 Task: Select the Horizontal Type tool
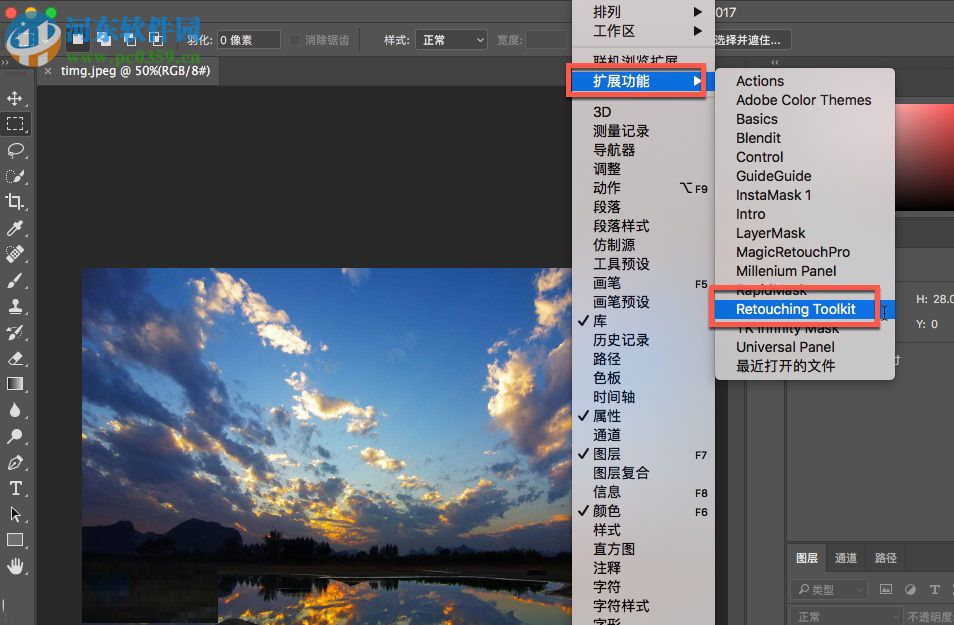point(15,488)
